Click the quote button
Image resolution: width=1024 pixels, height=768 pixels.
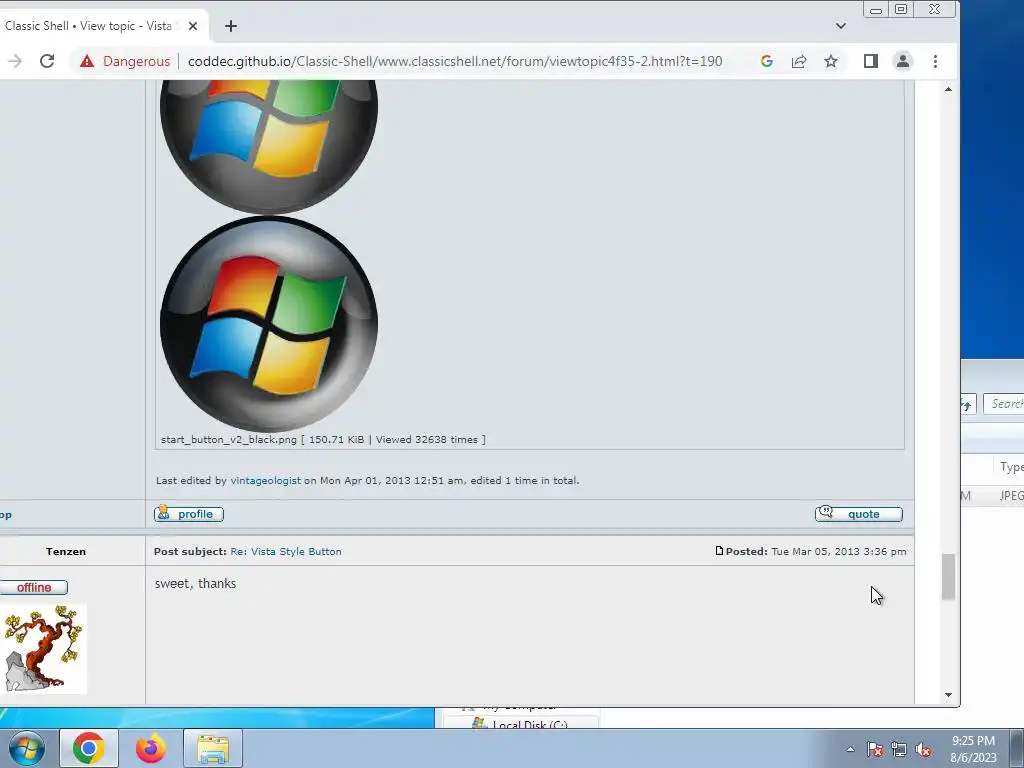858,514
